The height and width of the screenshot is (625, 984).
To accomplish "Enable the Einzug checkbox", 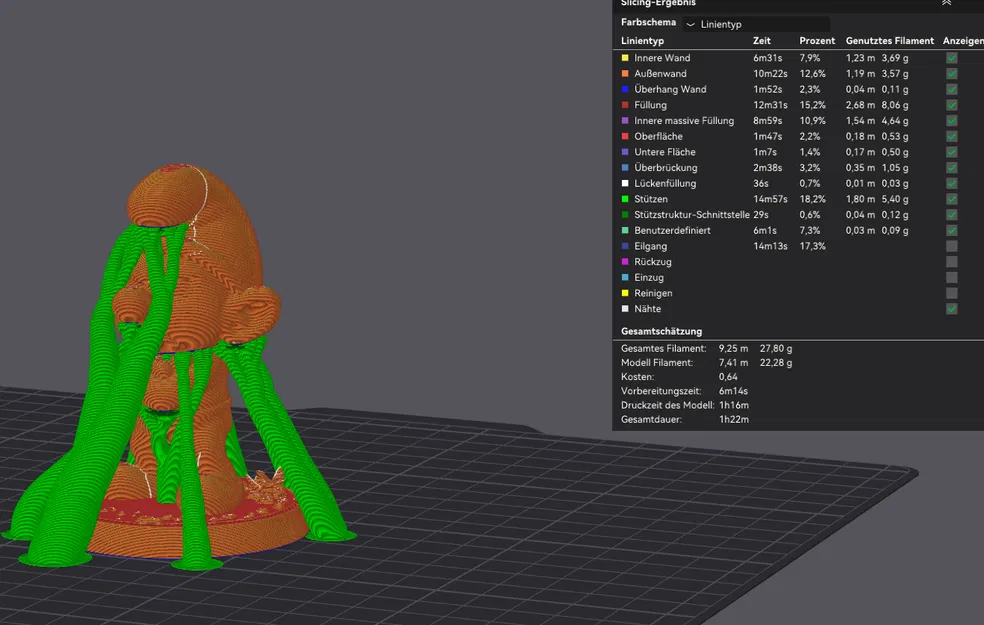I will (x=951, y=277).
